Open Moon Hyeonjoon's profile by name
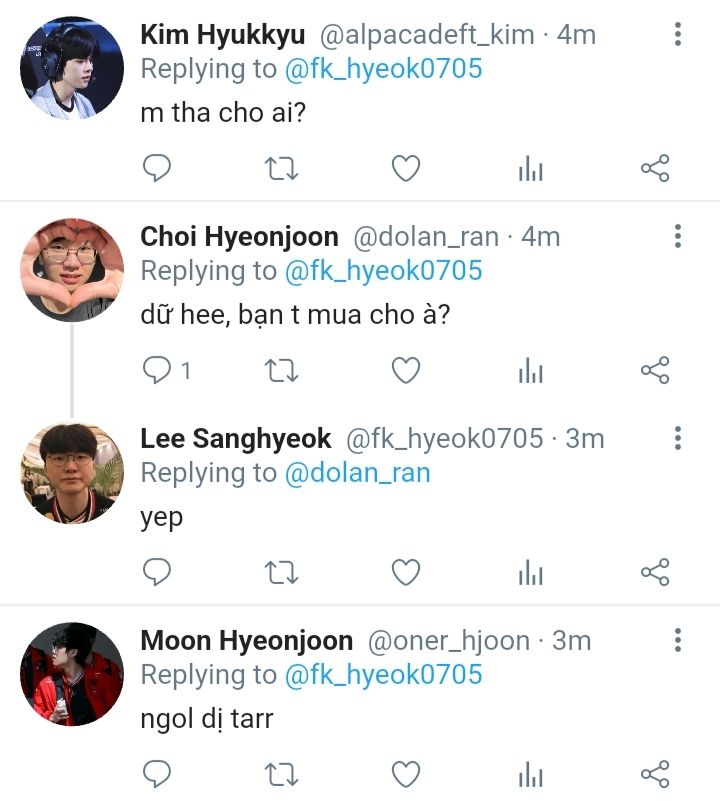This screenshot has width=720, height=801. (246, 640)
